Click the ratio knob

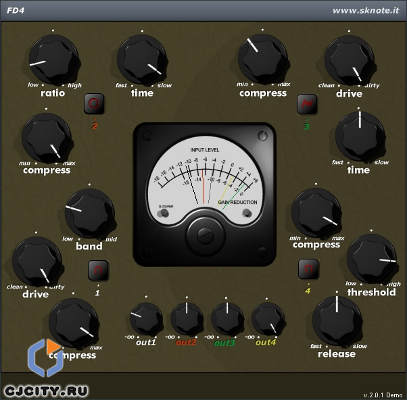(x=53, y=60)
